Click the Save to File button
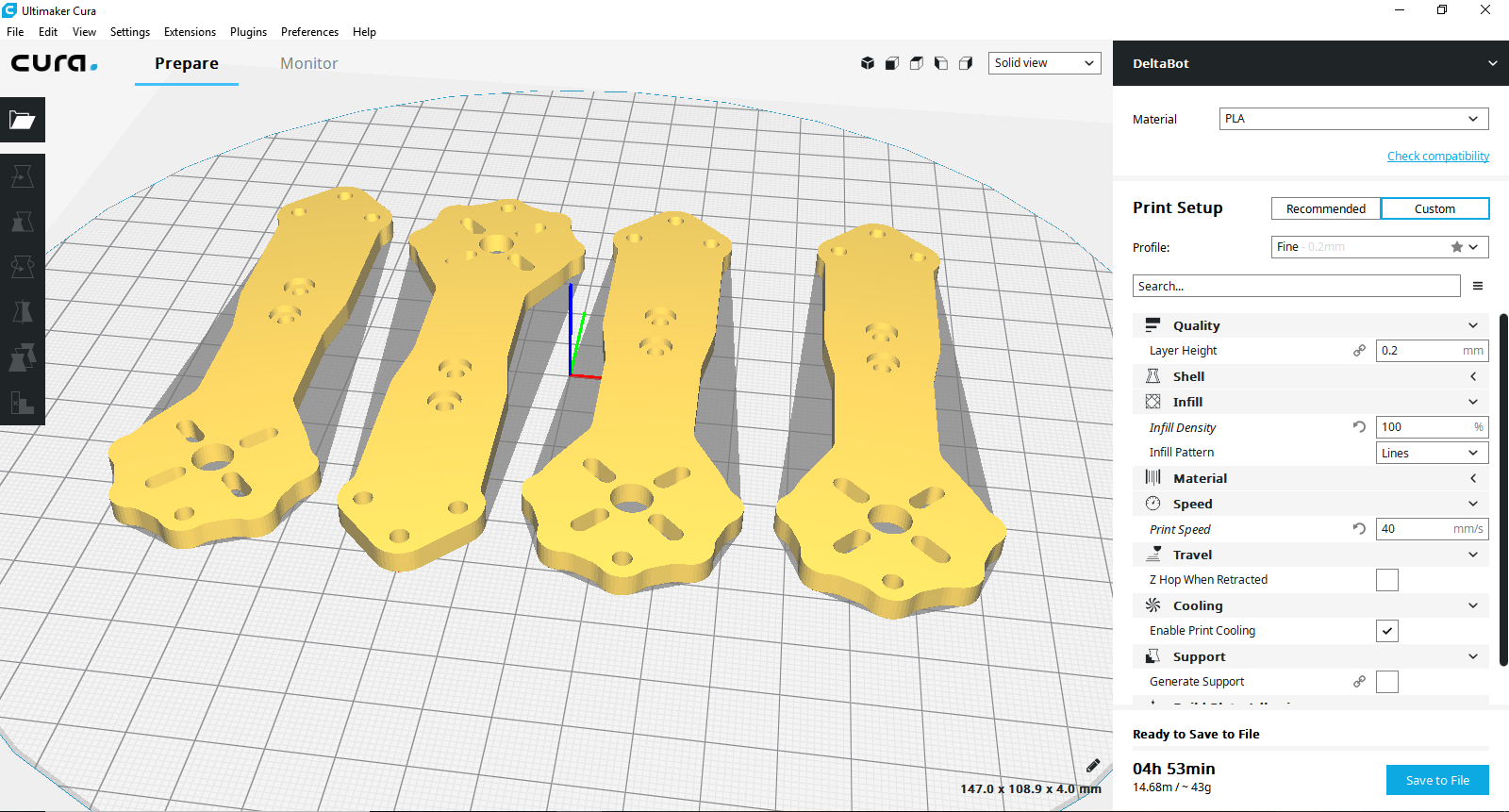The width and height of the screenshot is (1509, 812). 1437,780
